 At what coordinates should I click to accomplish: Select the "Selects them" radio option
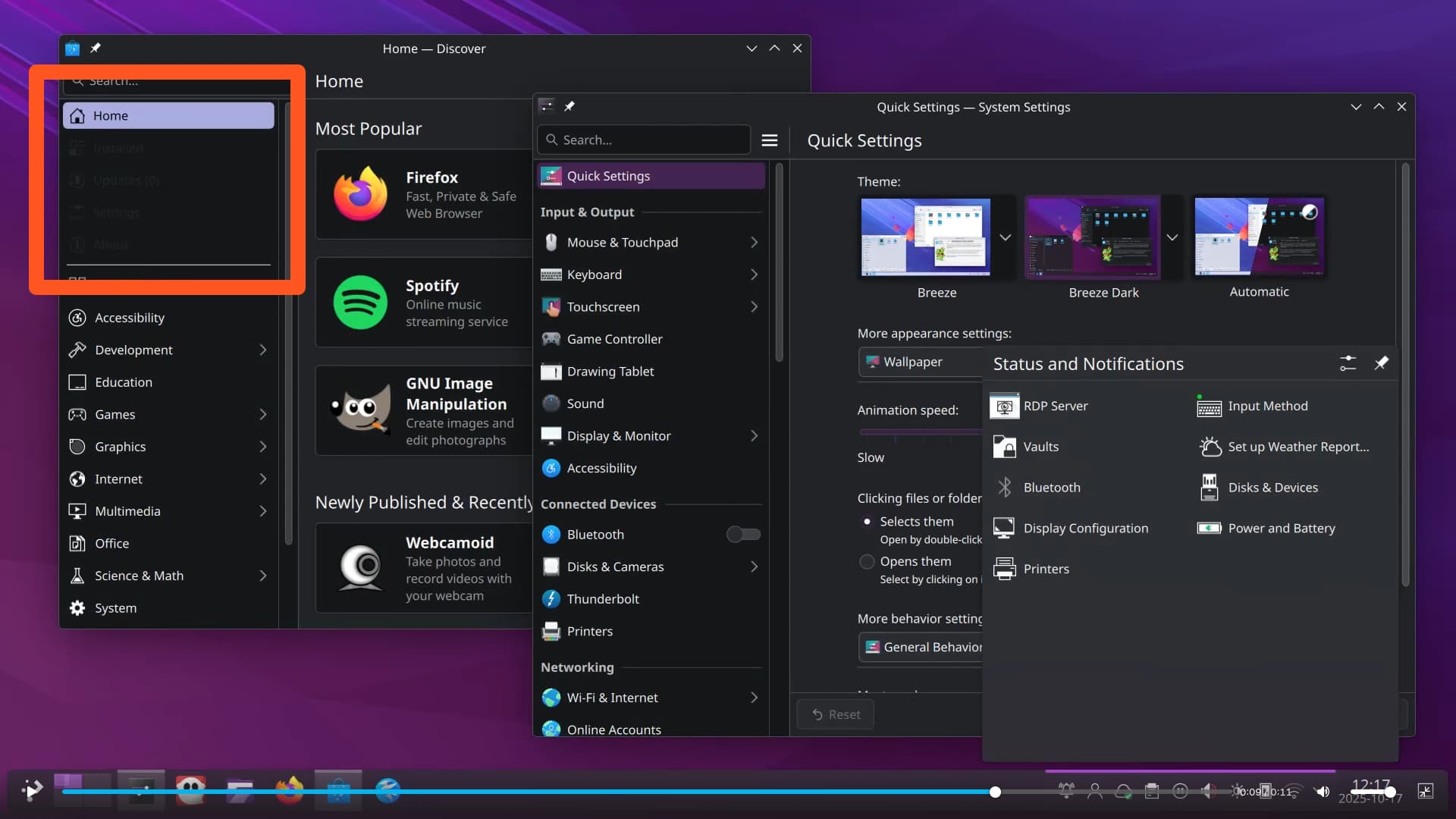coord(867,522)
